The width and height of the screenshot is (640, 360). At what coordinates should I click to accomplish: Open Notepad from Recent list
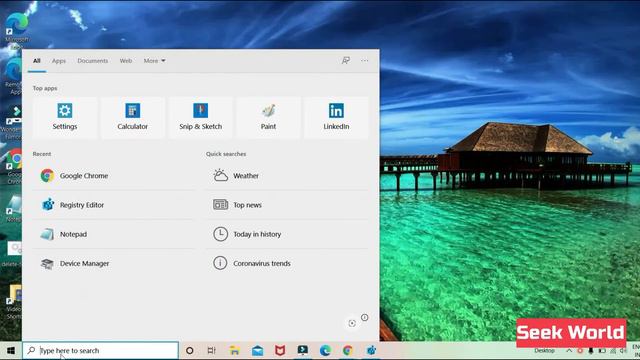113,234
